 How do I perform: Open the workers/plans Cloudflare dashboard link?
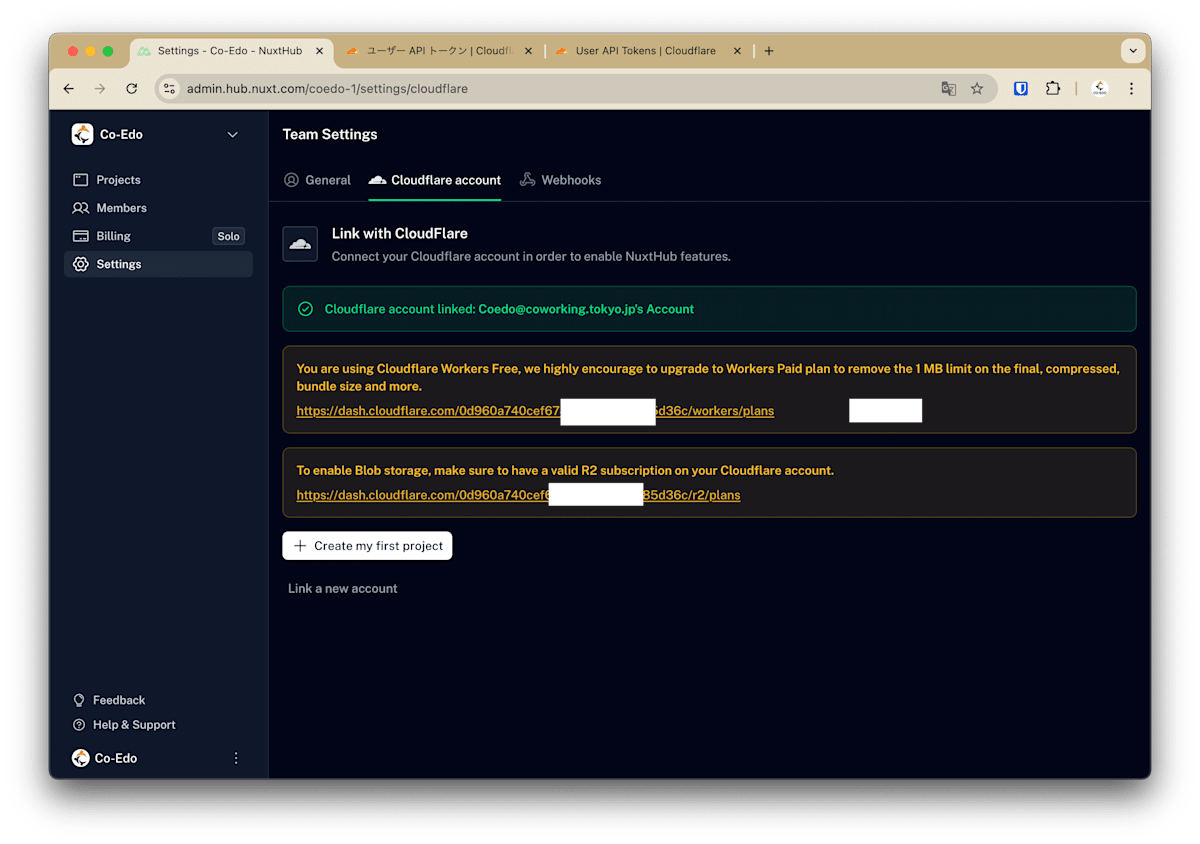(535, 411)
